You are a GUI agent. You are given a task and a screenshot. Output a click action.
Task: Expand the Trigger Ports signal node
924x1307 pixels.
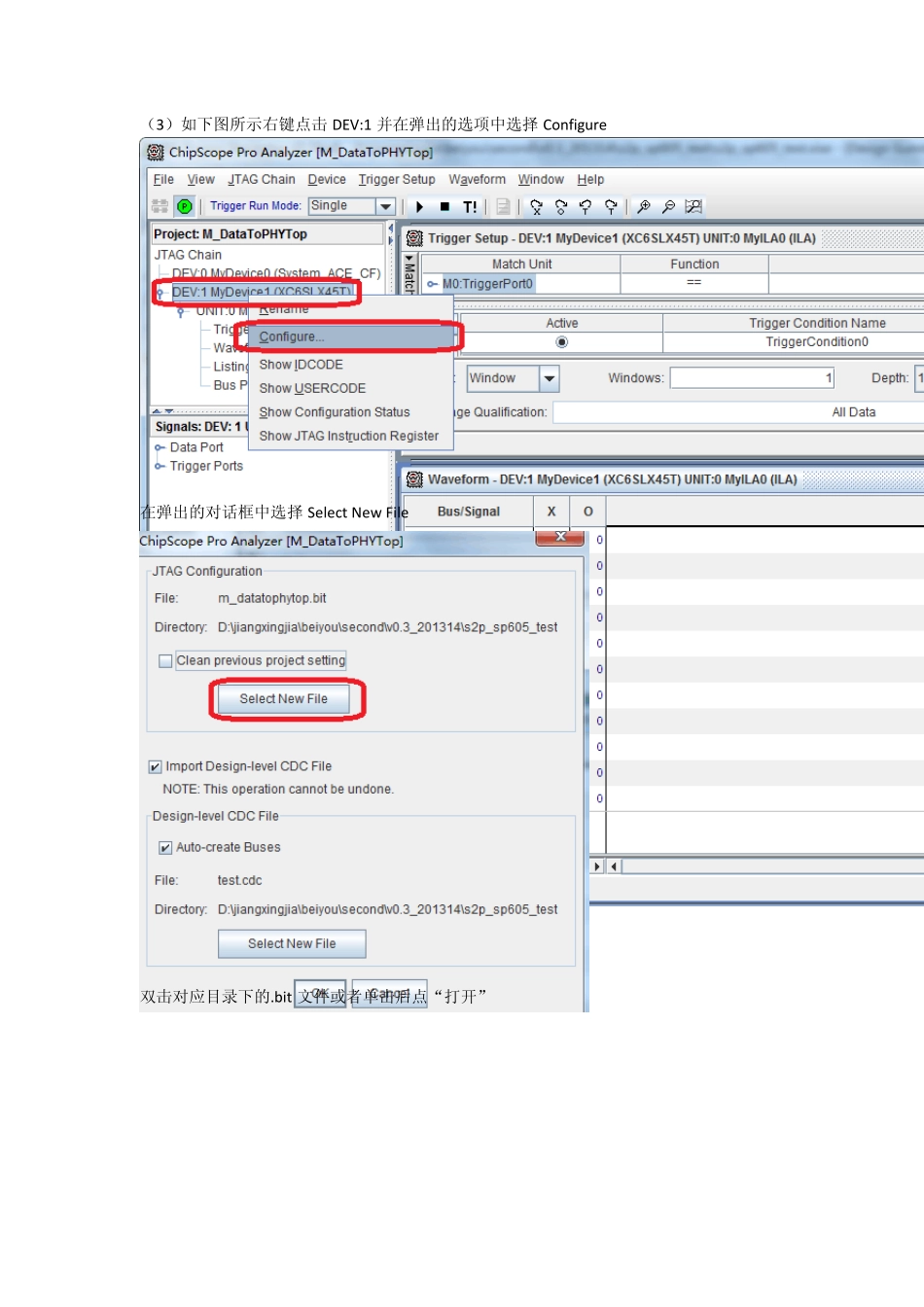pos(160,466)
